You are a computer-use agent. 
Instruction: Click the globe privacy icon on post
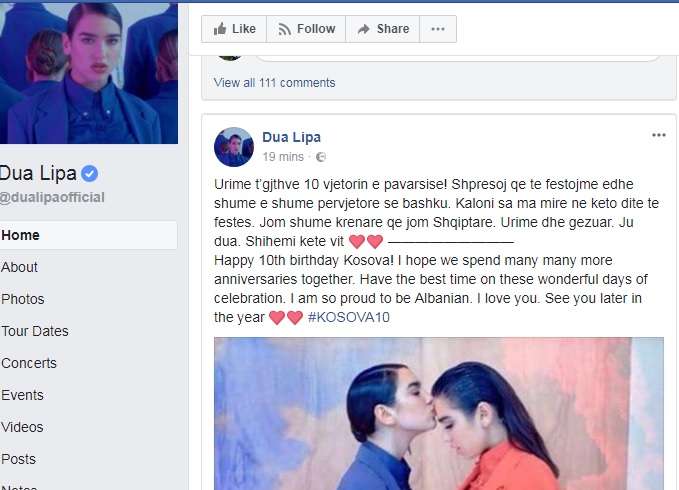(321, 157)
